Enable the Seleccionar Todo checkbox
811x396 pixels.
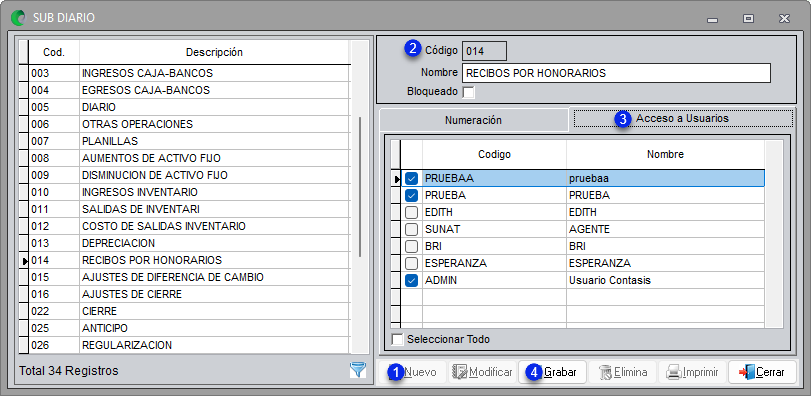[x=397, y=340]
